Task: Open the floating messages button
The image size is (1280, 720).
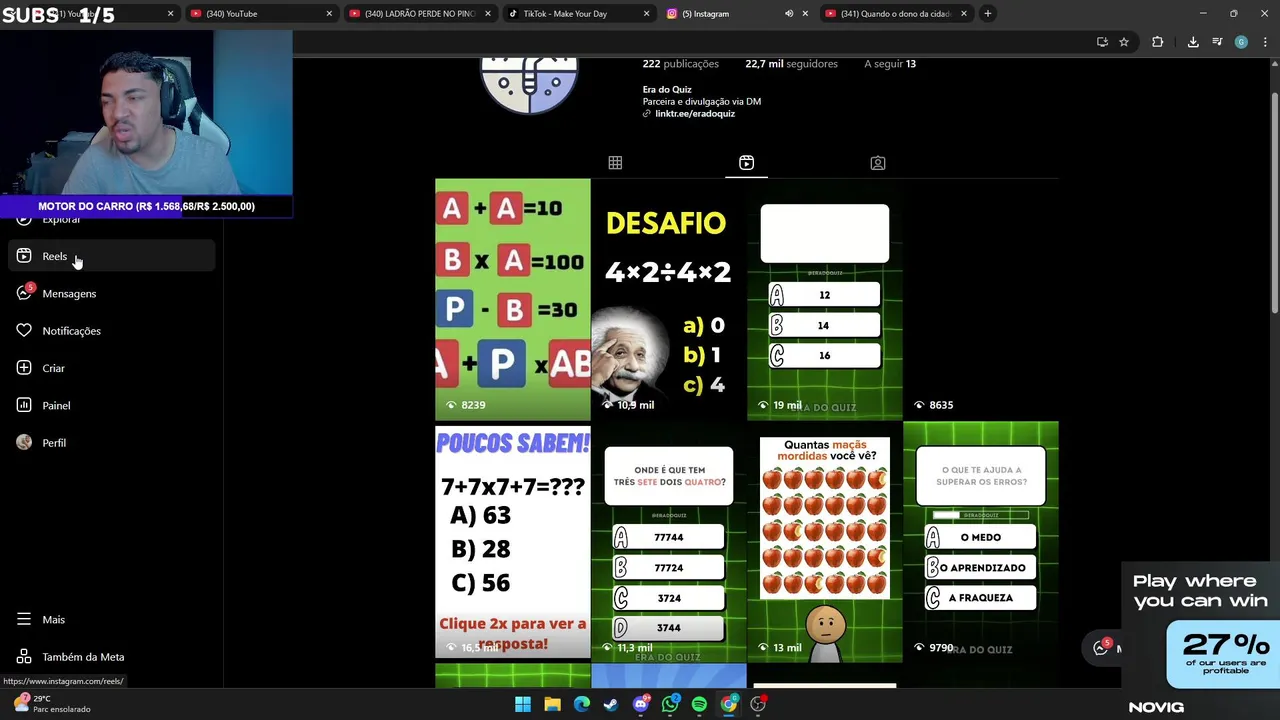Action: coord(1101,647)
